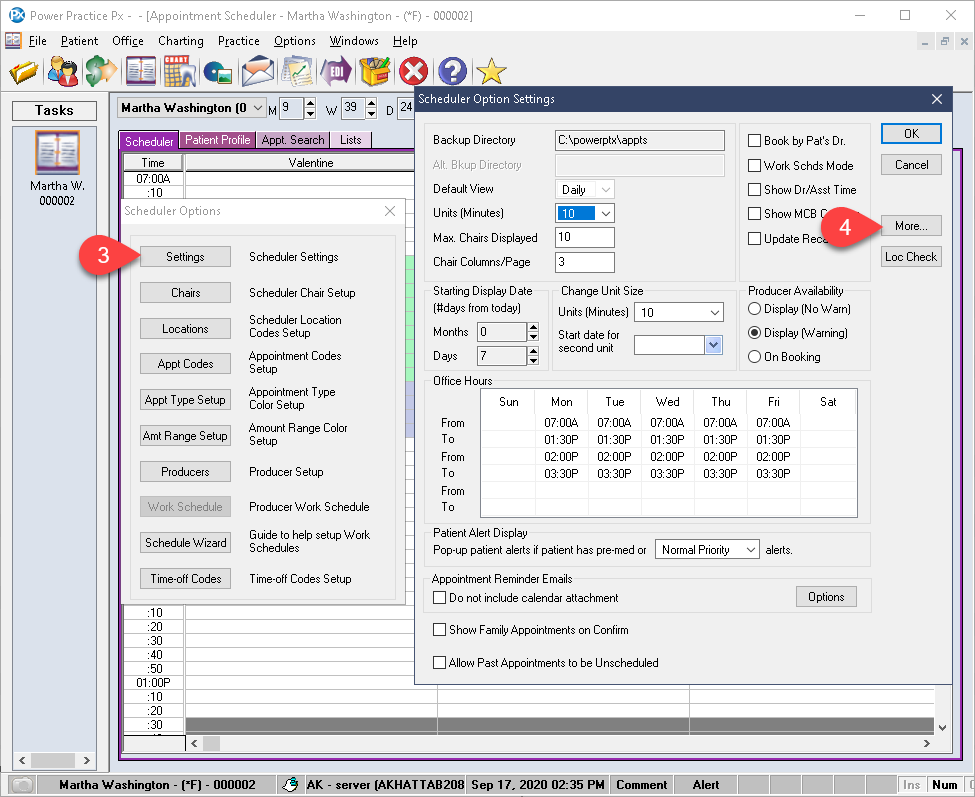Click the Chairs button
975x797 pixels.
(x=185, y=293)
